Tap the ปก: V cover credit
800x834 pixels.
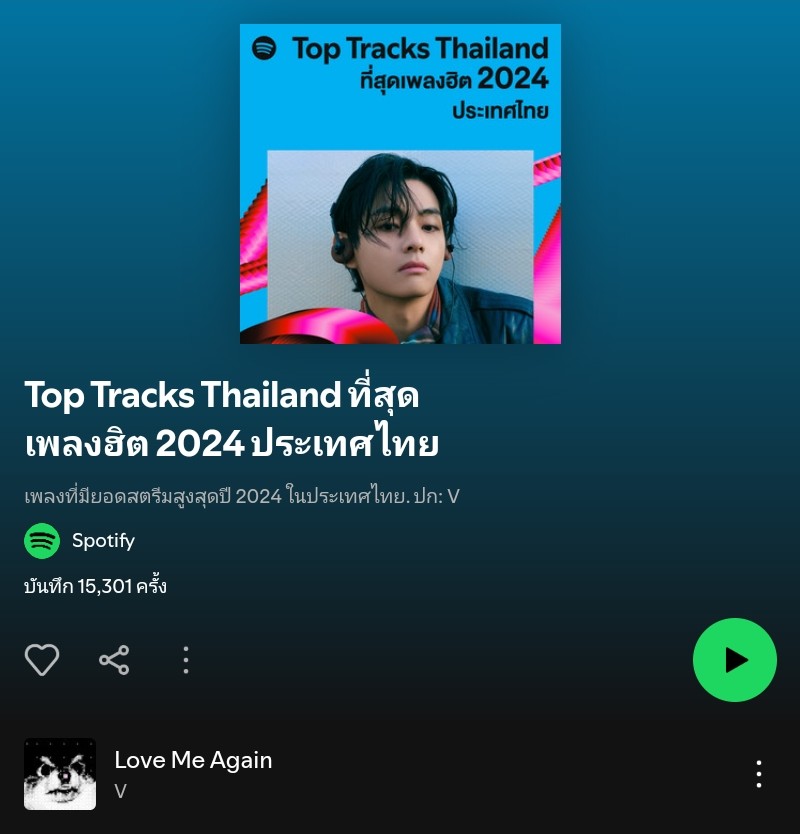pos(436,496)
